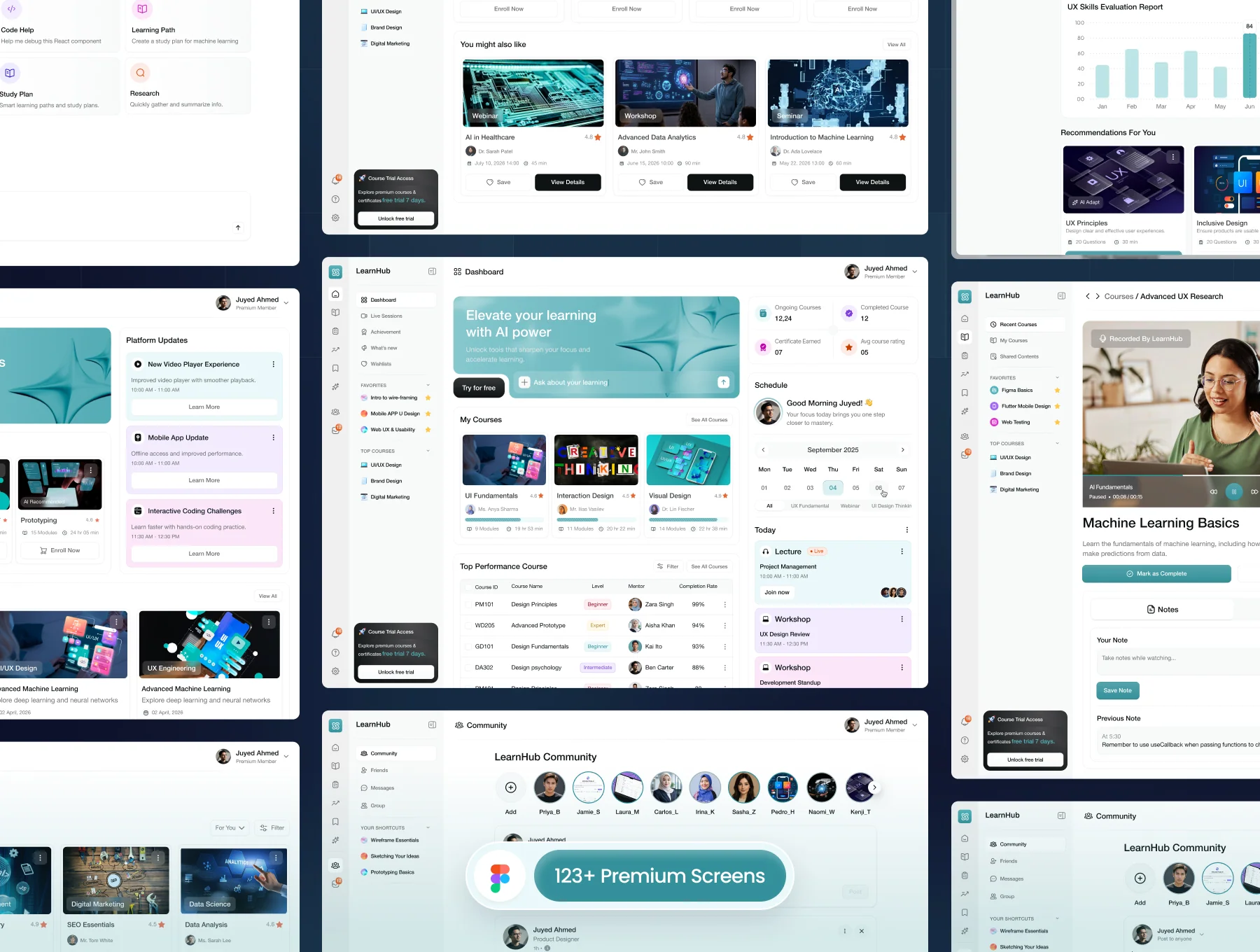1260x952 pixels.
Task: Go back using breadcrumb left arrow in Courses screen
Action: click(x=1087, y=296)
